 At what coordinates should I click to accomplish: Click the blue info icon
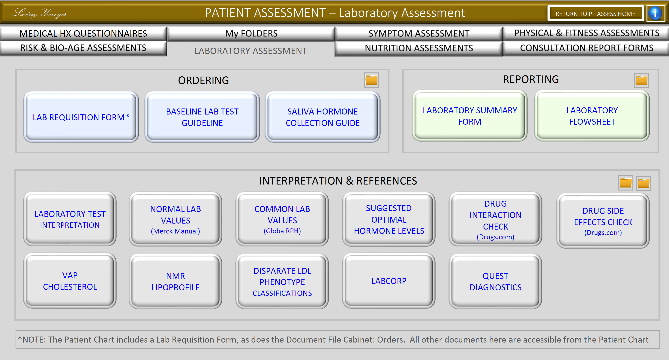(655, 13)
